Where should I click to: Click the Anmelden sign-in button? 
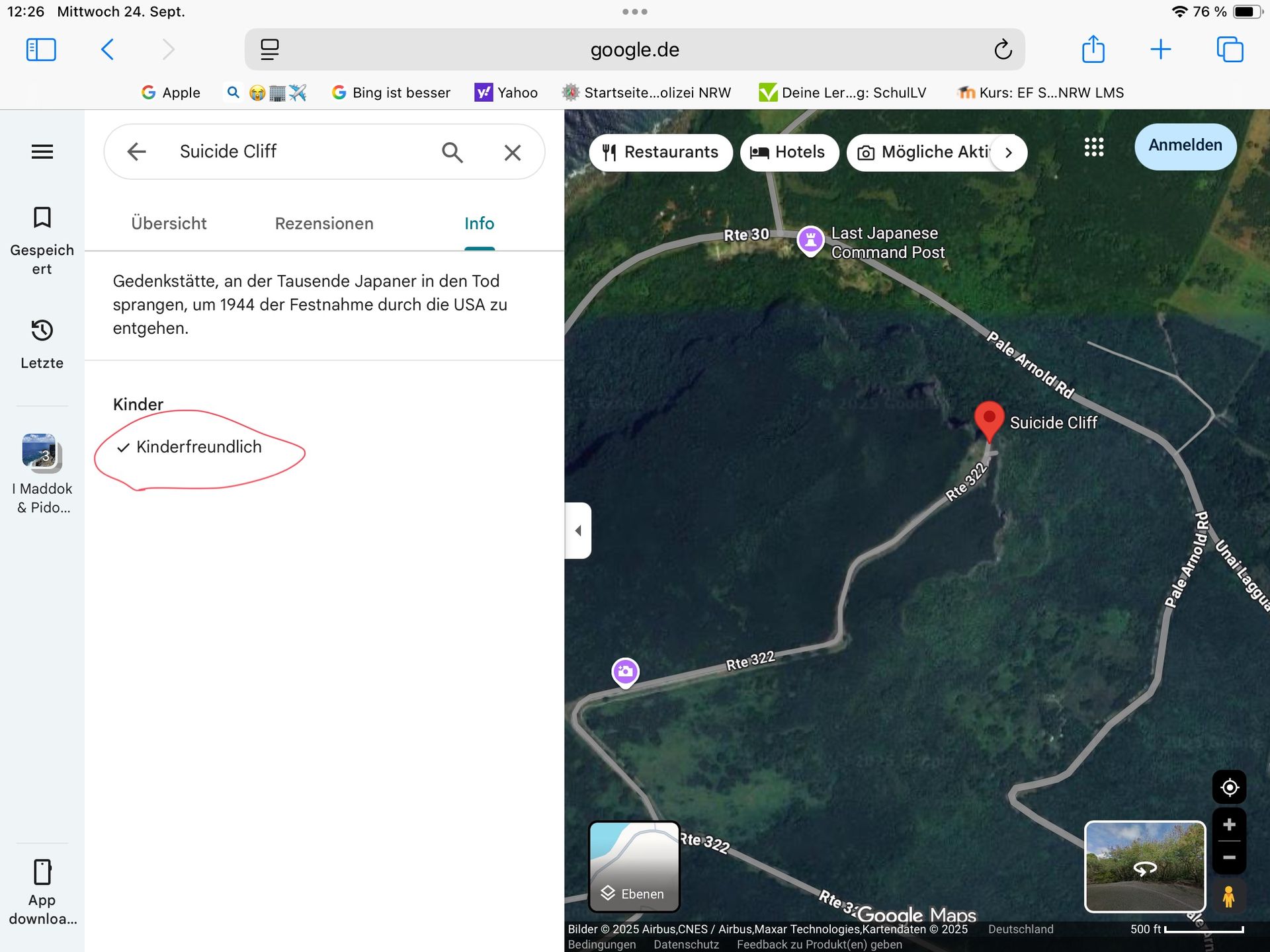click(x=1185, y=145)
